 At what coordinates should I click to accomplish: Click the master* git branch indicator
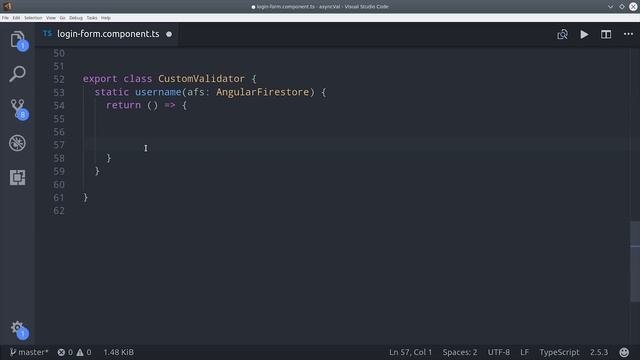[x=29, y=352]
